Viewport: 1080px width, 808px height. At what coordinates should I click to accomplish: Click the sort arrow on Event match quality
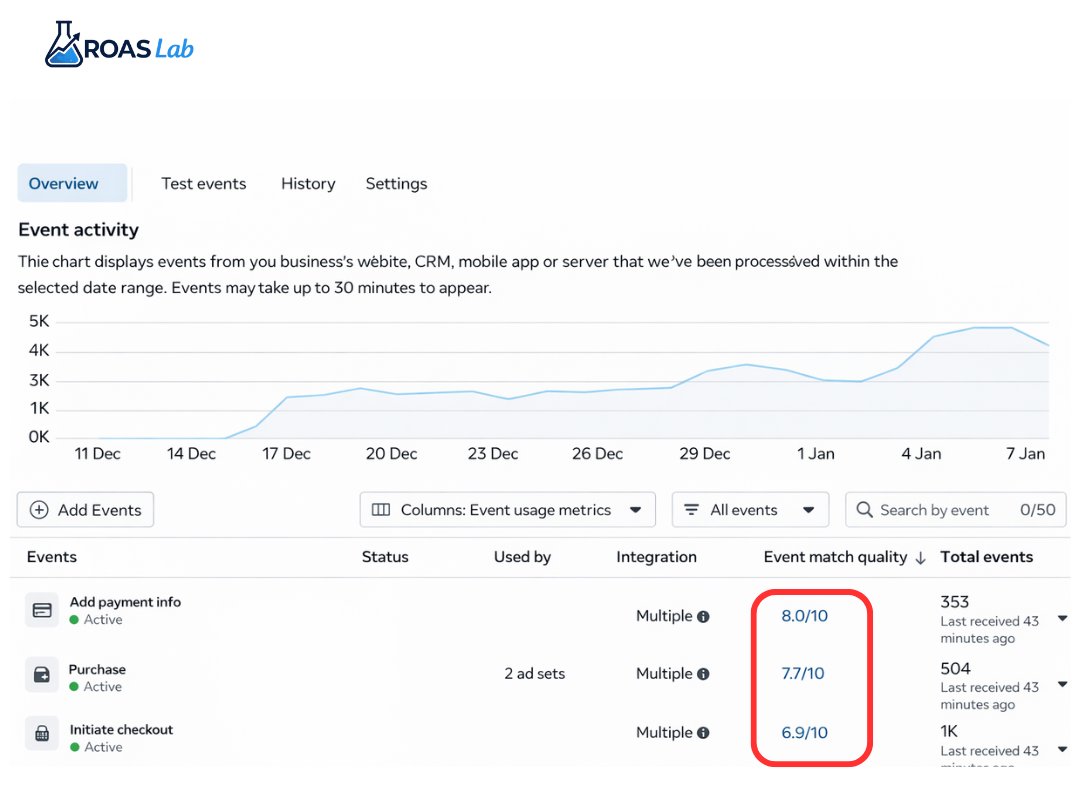[x=920, y=557]
